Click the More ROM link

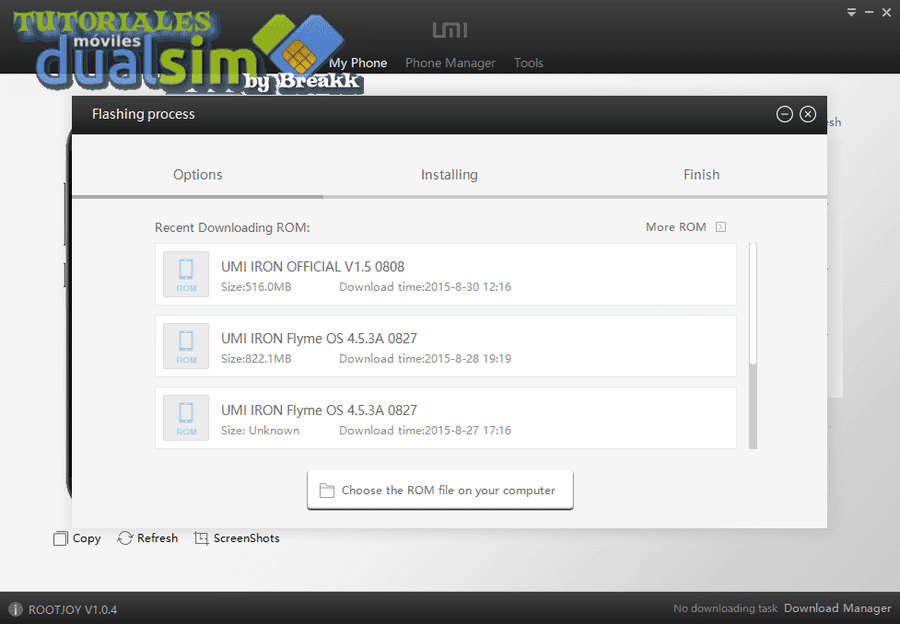(676, 227)
